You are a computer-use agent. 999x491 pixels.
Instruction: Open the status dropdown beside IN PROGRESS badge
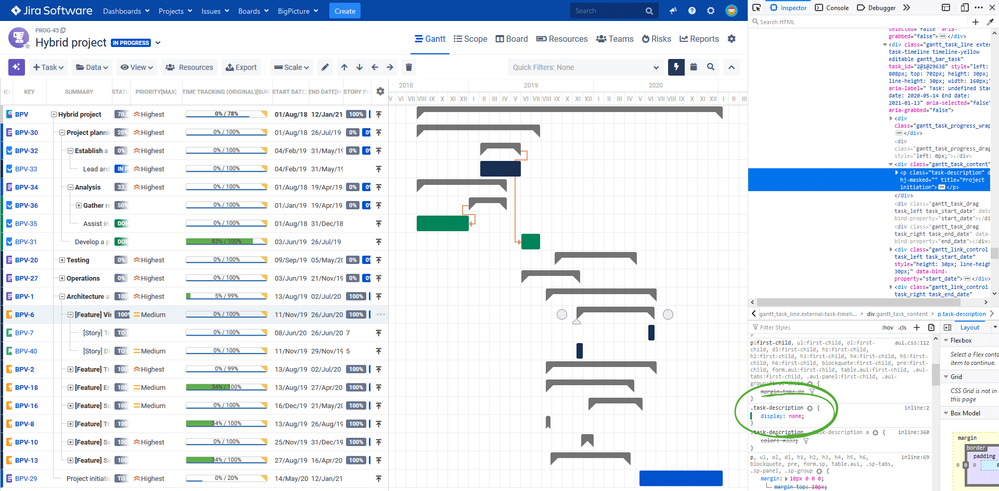(x=157, y=43)
